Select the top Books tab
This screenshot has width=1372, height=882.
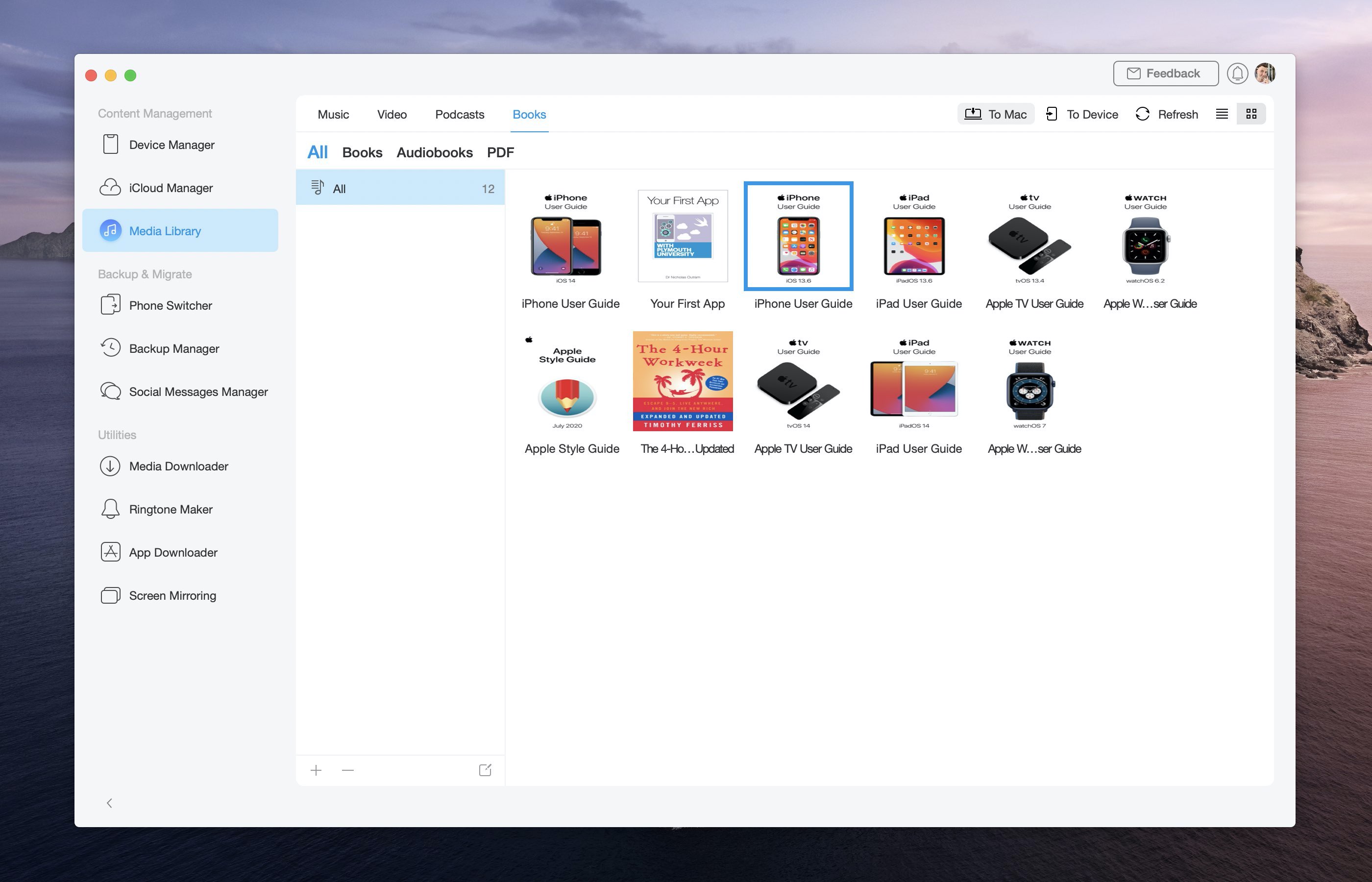pyautogui.click(x=529, y=114)
